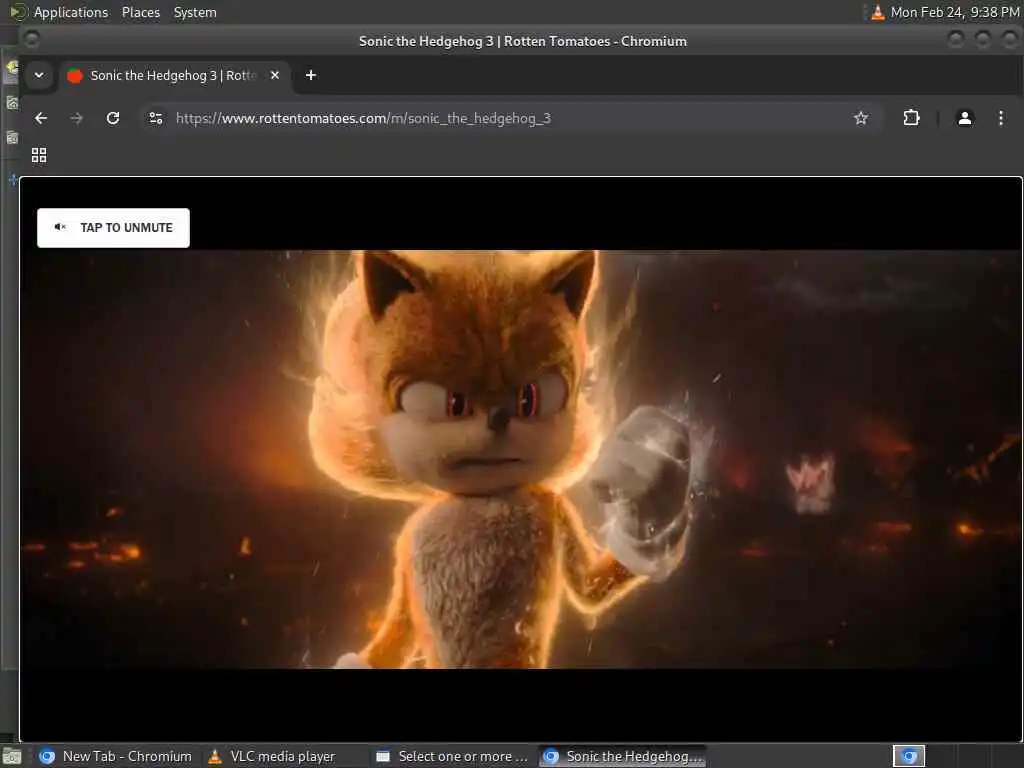Open the Extensions puzzle icon
The height and width of the screenshot is (768, 1024).
coord(911,118)
